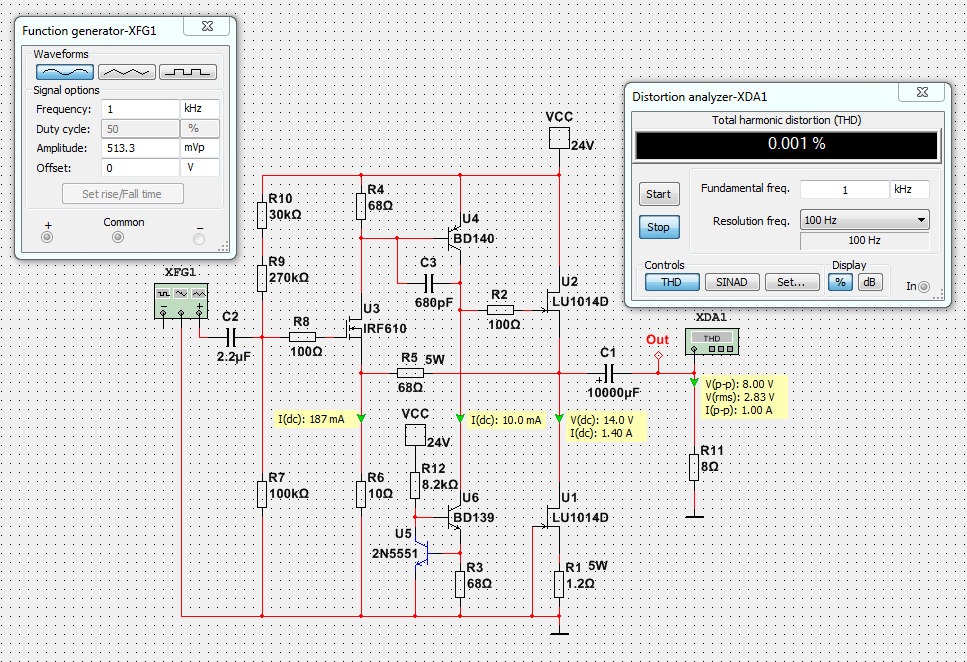Screen dimensions: 967x662
Task: Select the top VCC 24V source
Action: coord(559,138)
